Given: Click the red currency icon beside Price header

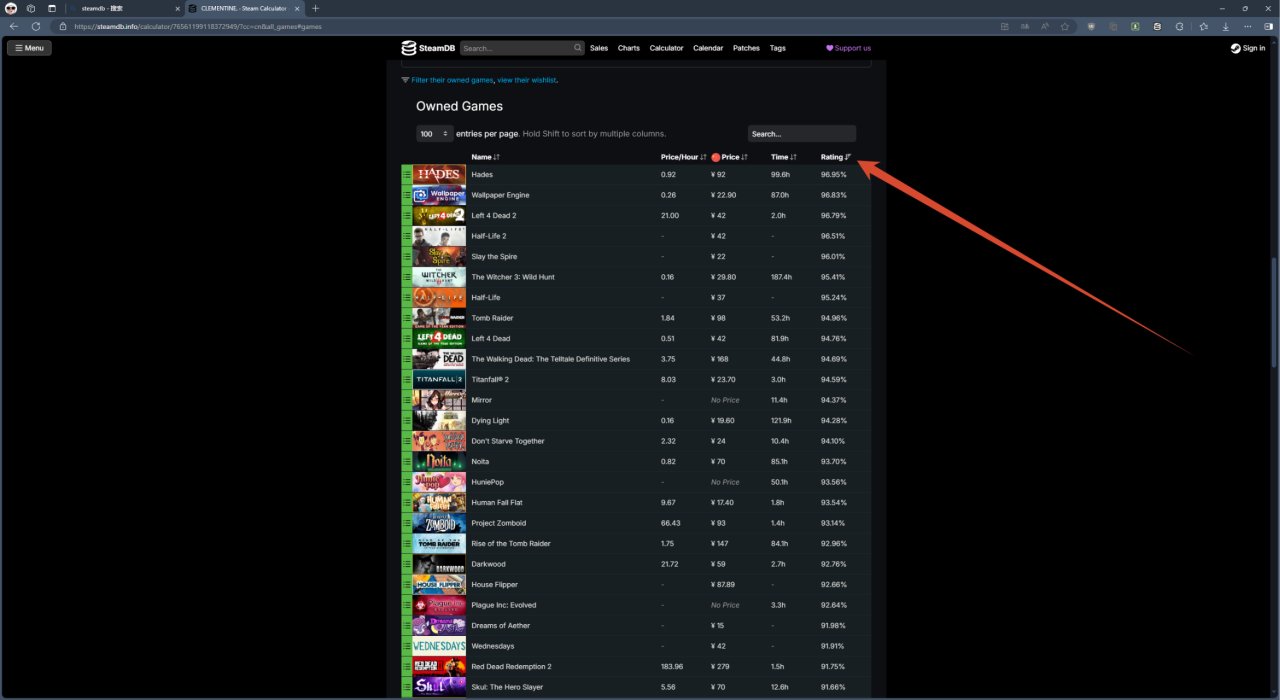Looking at the screenshot, I should click(715, 157).
